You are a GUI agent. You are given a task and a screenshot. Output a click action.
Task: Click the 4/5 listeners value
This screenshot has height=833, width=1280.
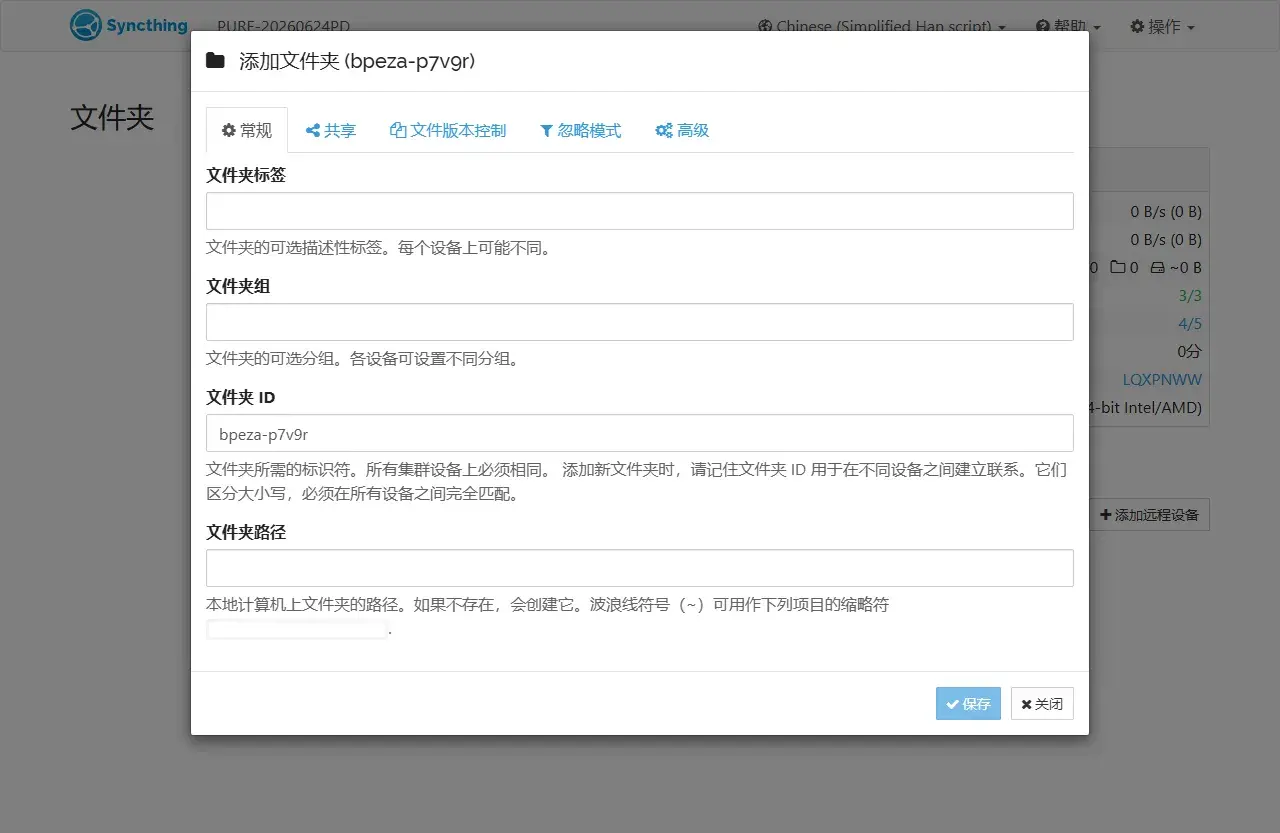click(x=1190, y=324)
